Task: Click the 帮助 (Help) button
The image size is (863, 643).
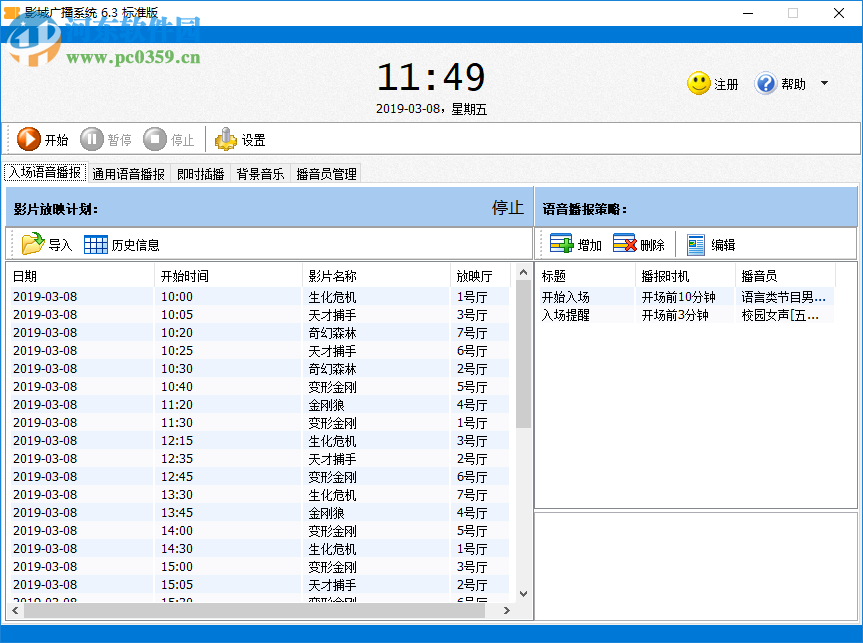Action: [779, 83]
